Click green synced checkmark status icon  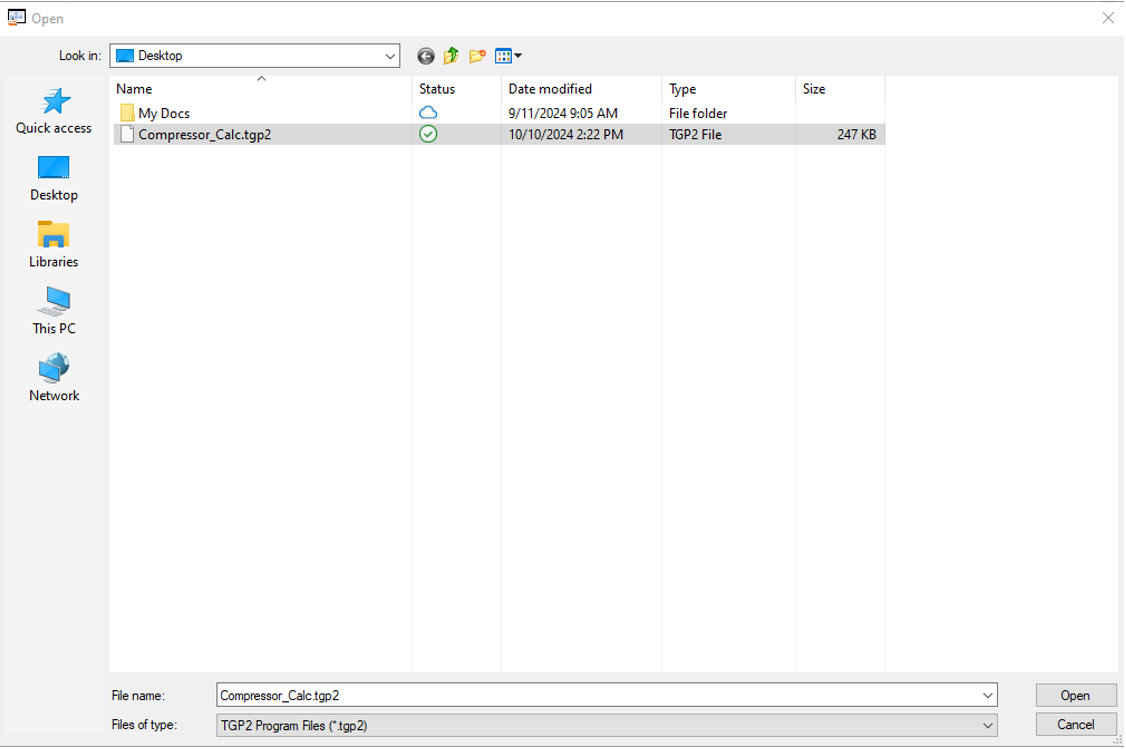click(x=428, y=134)
